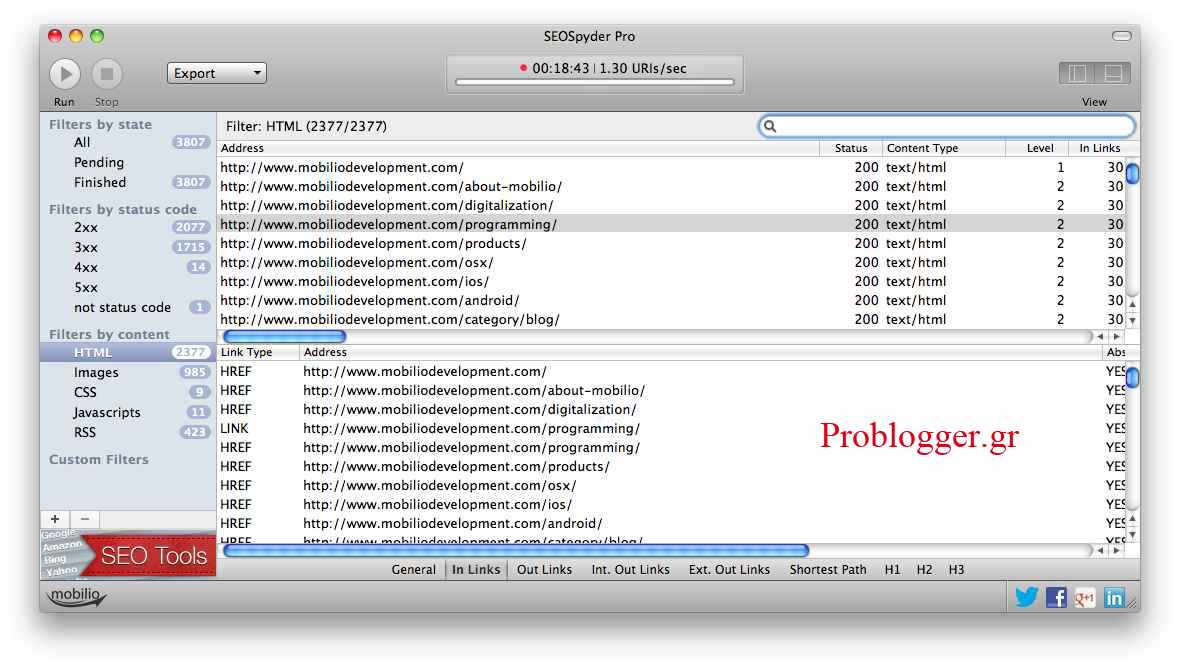Sort by Level column header

click(x=1037, y=148)
